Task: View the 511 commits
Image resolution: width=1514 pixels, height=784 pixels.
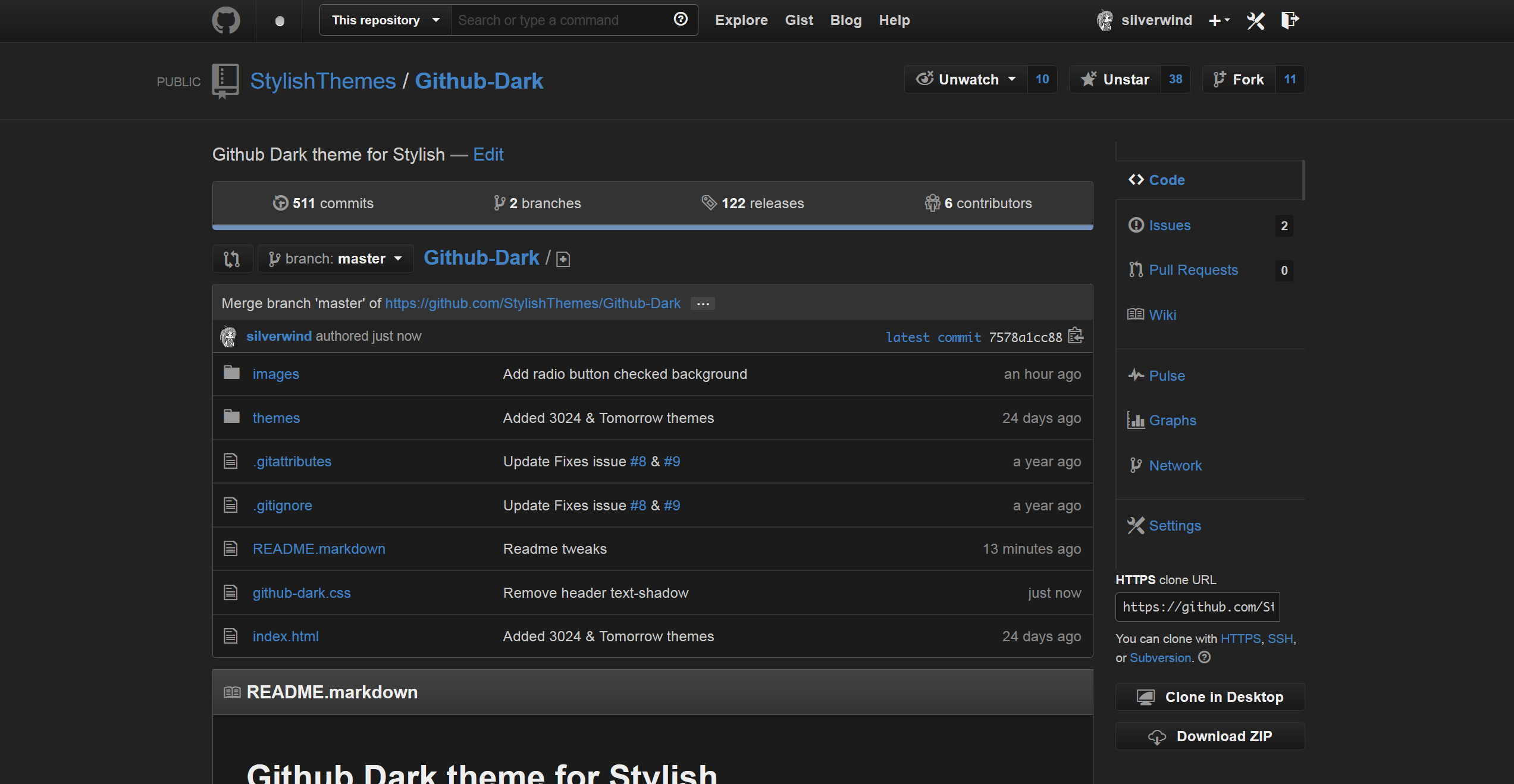Action: 323,203
